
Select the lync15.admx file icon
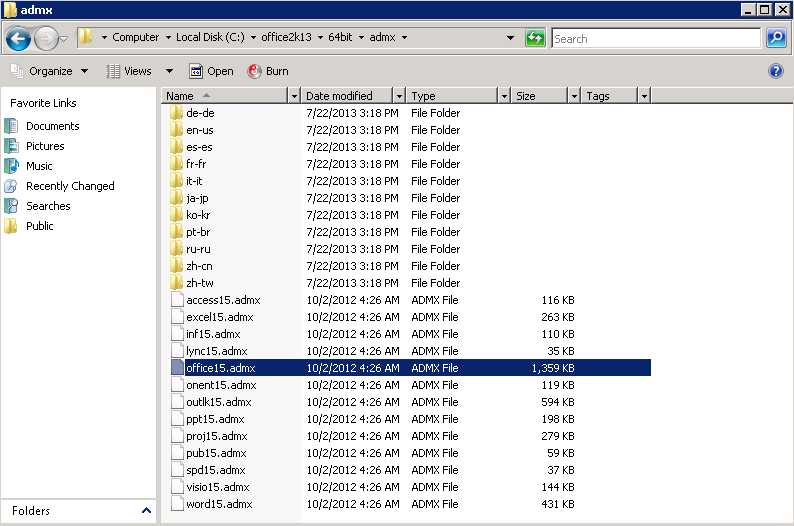(x=177, y=351)
